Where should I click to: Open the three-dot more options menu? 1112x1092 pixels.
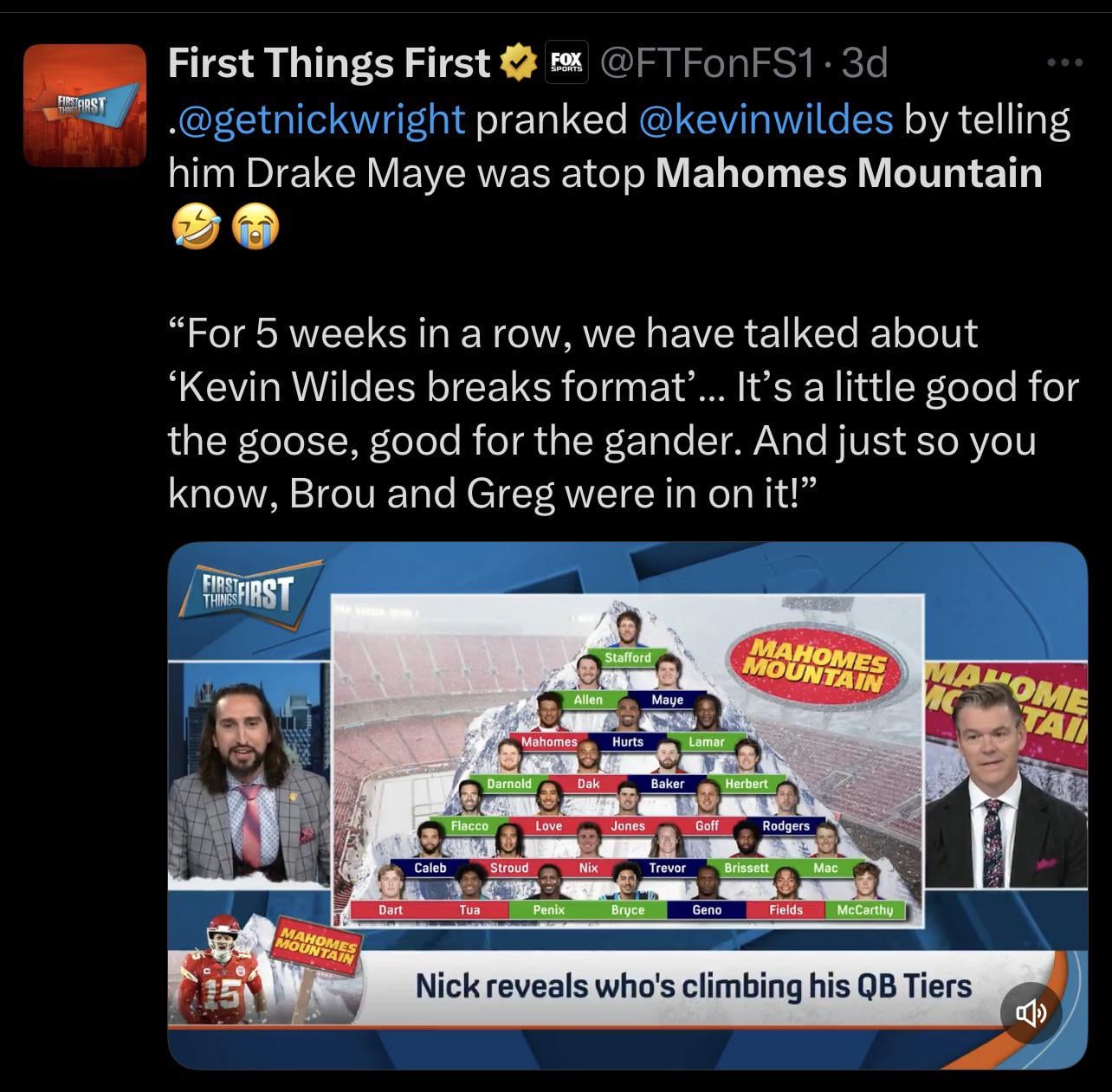[1064, 62]
